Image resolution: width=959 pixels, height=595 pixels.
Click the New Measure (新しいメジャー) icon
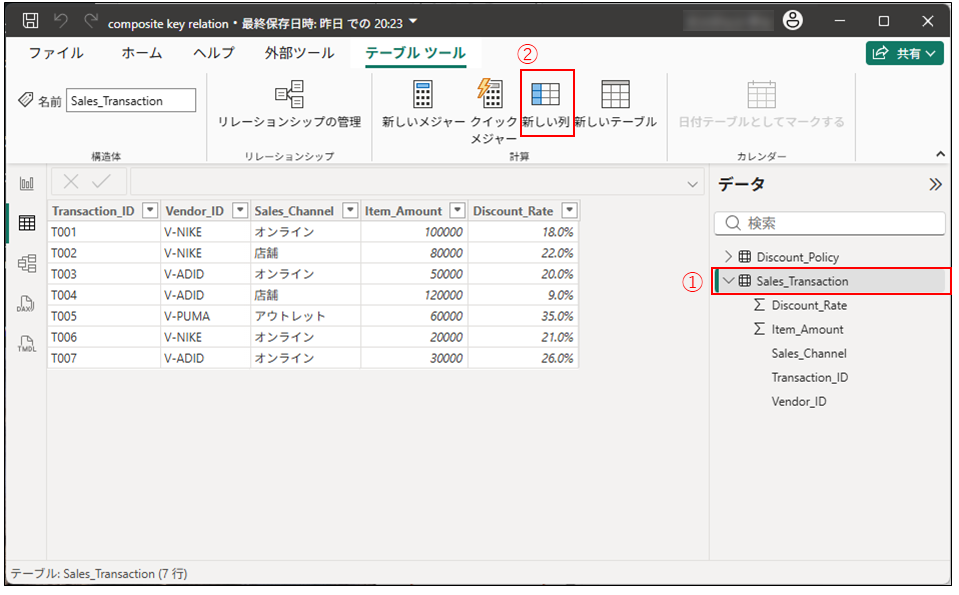pos(423,95)
